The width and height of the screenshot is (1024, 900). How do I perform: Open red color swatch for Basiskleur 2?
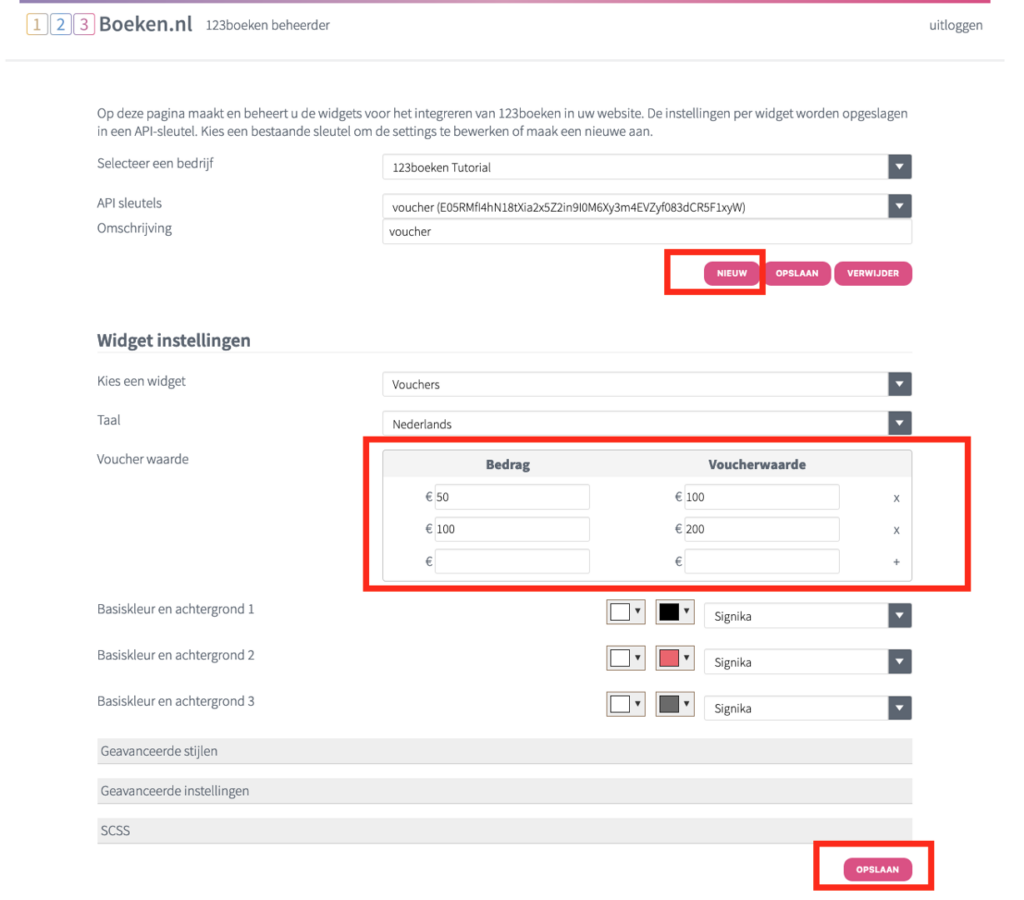click(675, 658)
